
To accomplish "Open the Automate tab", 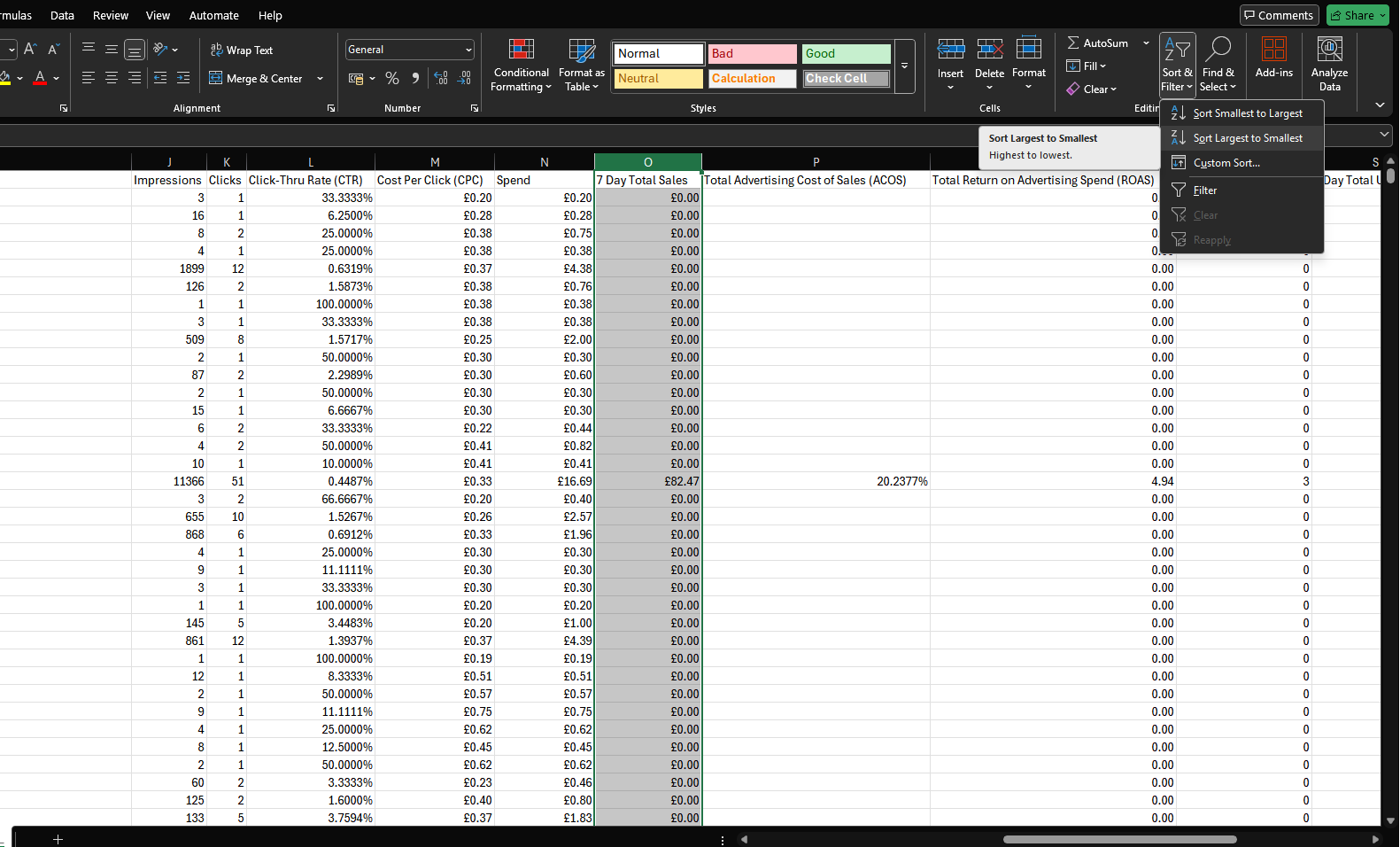I will [214, 15].
